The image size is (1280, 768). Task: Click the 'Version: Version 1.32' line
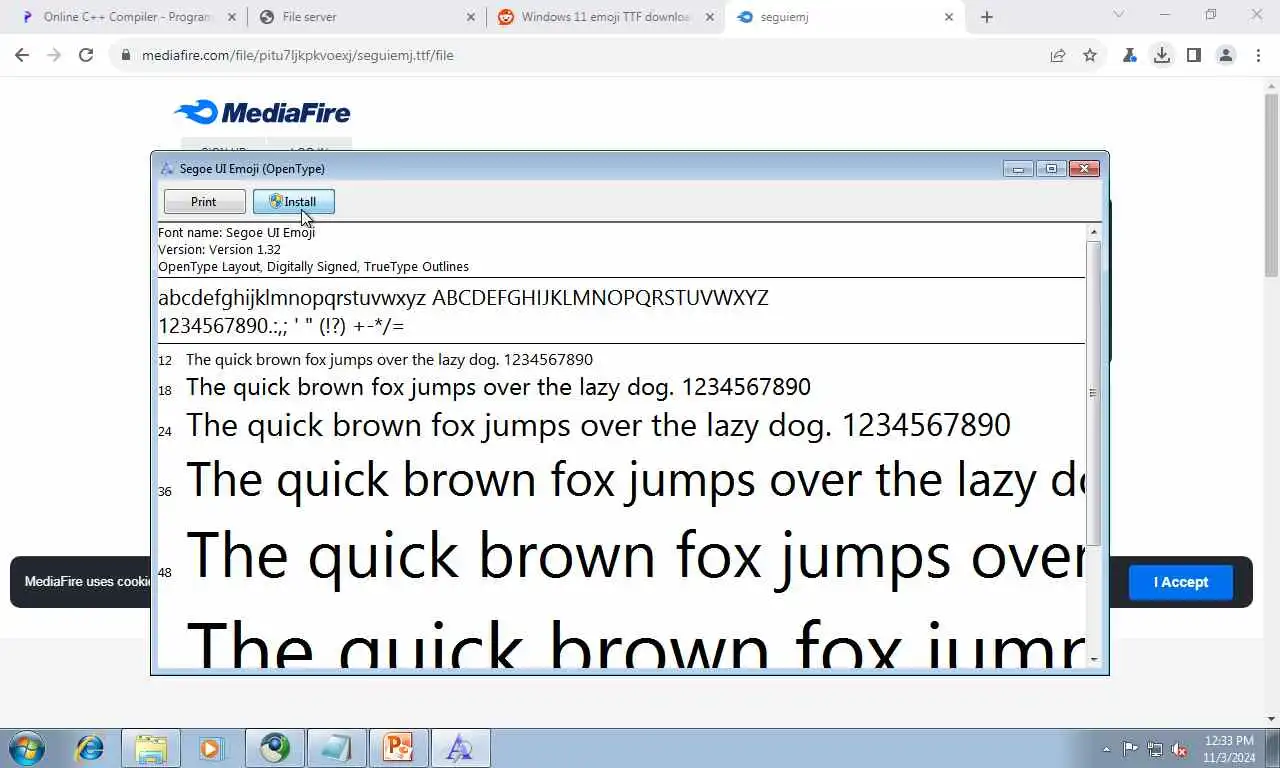coord(219,249)
